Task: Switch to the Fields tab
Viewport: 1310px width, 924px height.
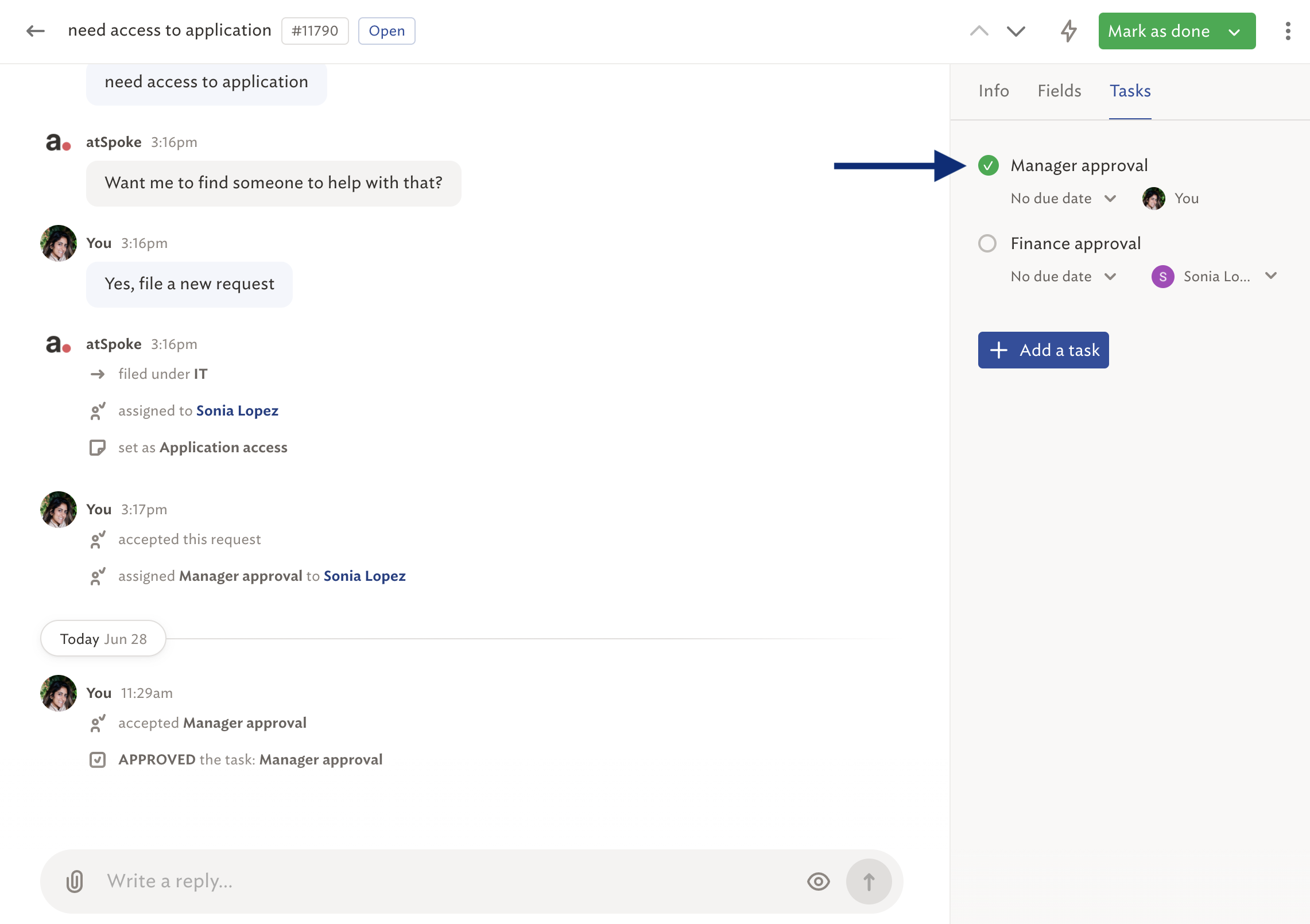Action: pyautogui.click(x=1059, y=91)
